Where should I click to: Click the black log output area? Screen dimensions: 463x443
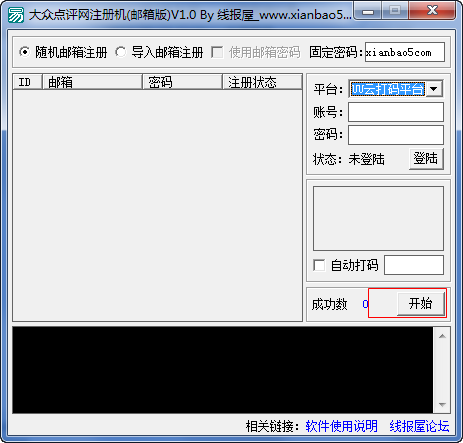coord(223,370)
